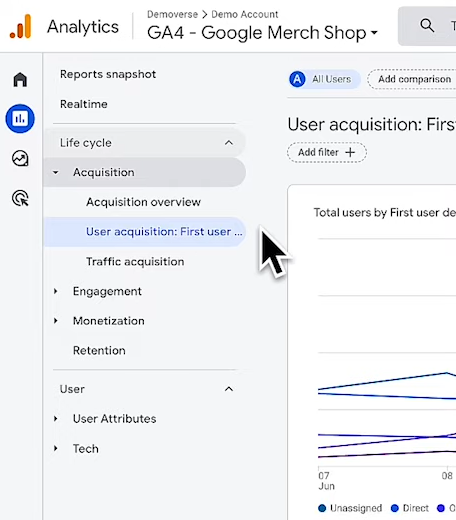Select the Reports bar chart icon
This screenshot has height=520, width=456.
tap(20, 118)
